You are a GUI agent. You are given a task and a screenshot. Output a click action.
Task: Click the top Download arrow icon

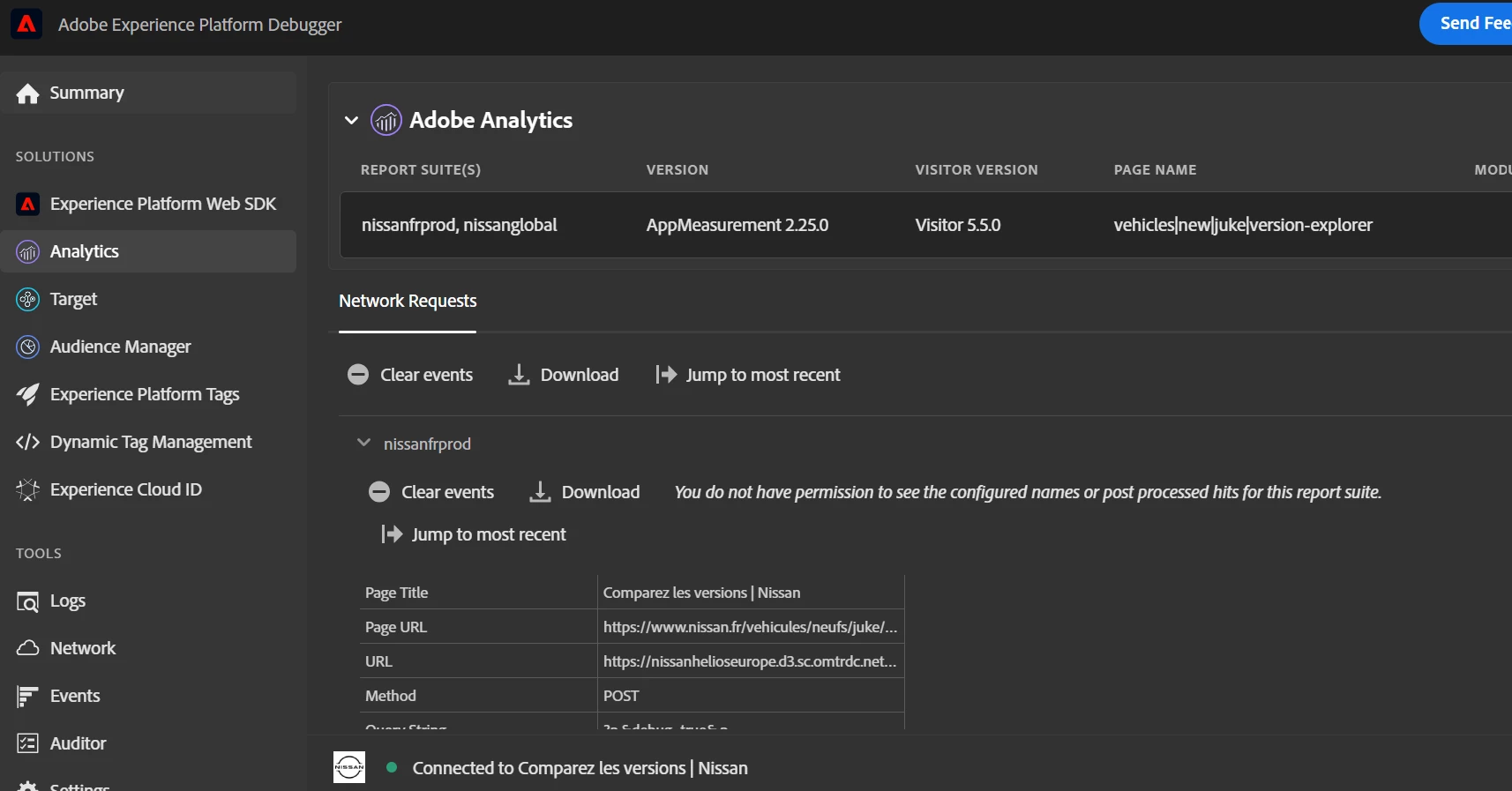pos(519,375)
